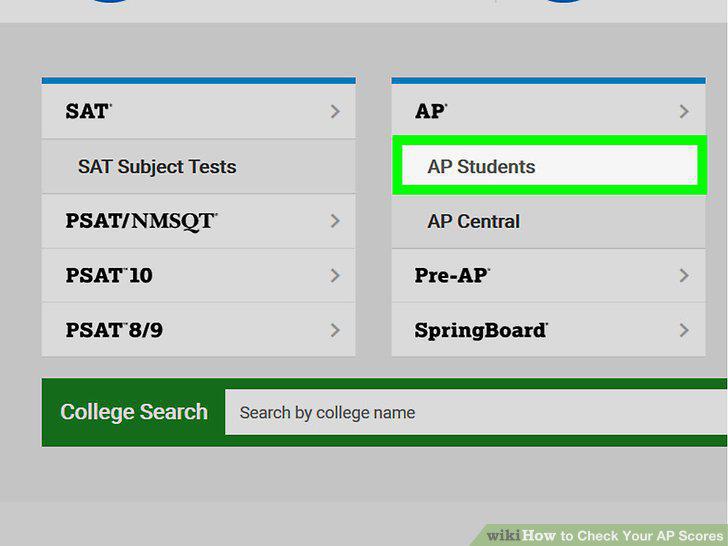Screen dimensions: 728x546
Task: Click the PSAT/NMSQT chevron arrow
Action: pos(335,221)
